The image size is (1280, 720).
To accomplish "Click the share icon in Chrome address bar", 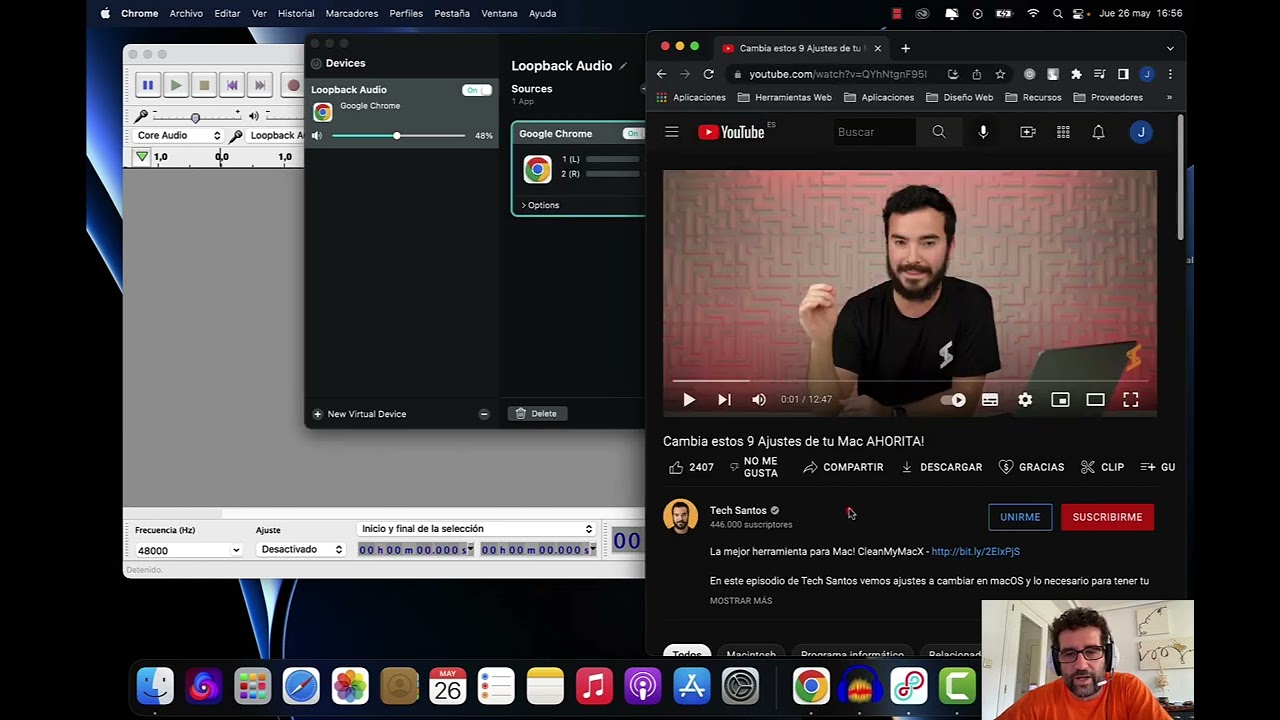I will coord(977,74).
